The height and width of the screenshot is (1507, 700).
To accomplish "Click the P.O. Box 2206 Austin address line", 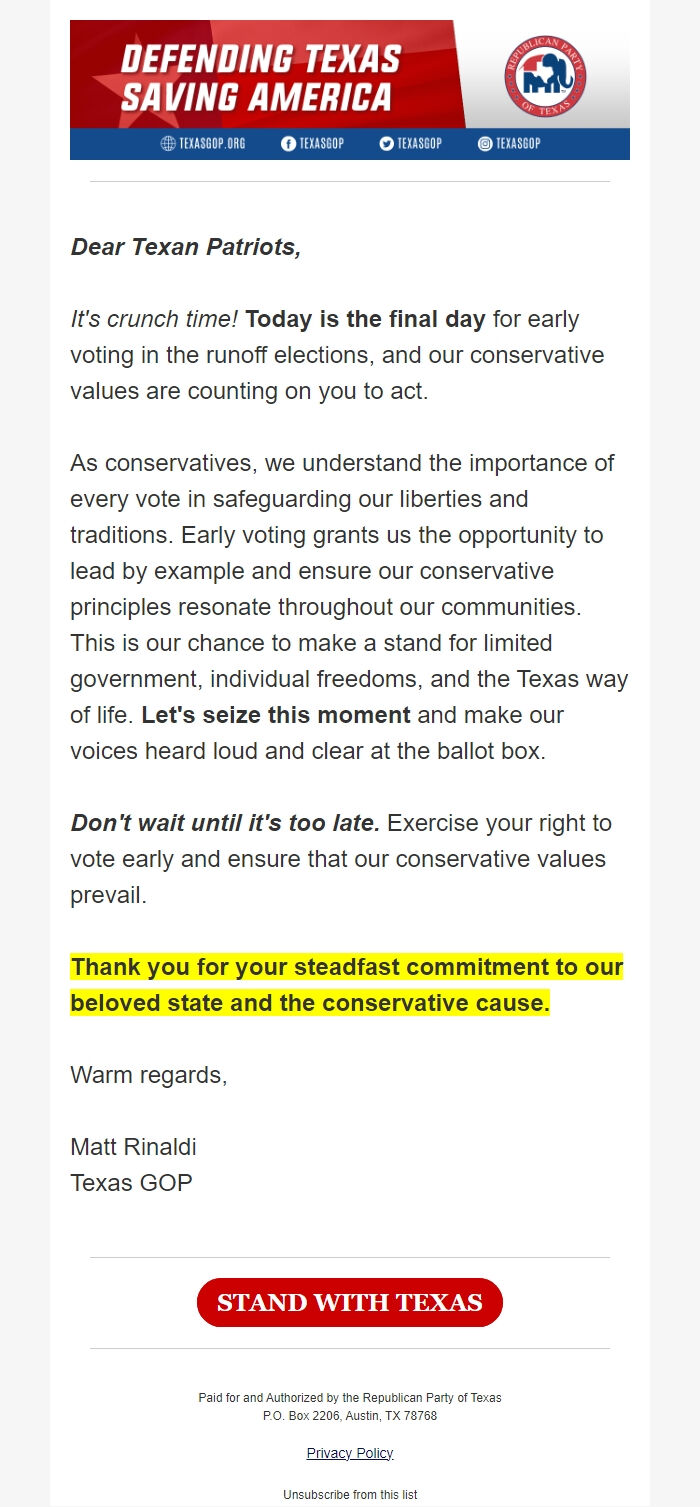I will coord(350,1416).
